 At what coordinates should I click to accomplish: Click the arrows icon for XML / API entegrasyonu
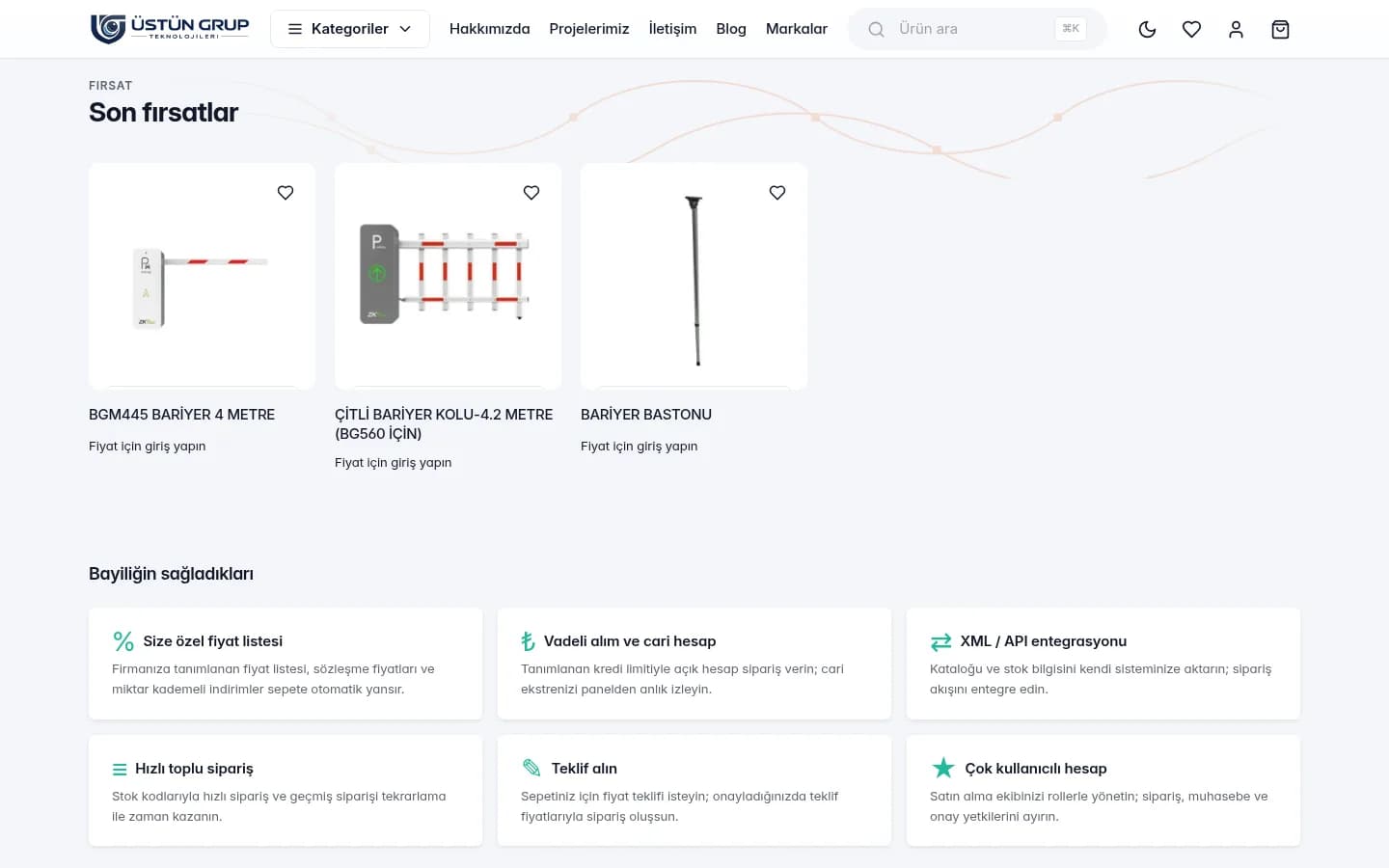(940, 642)
